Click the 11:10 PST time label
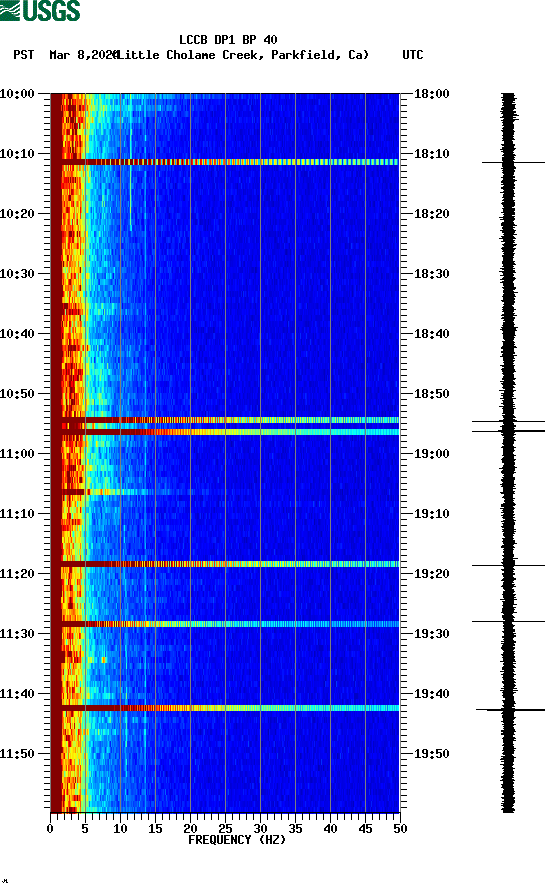The width and height of the screenshot is (552, 892). point(18,514)
